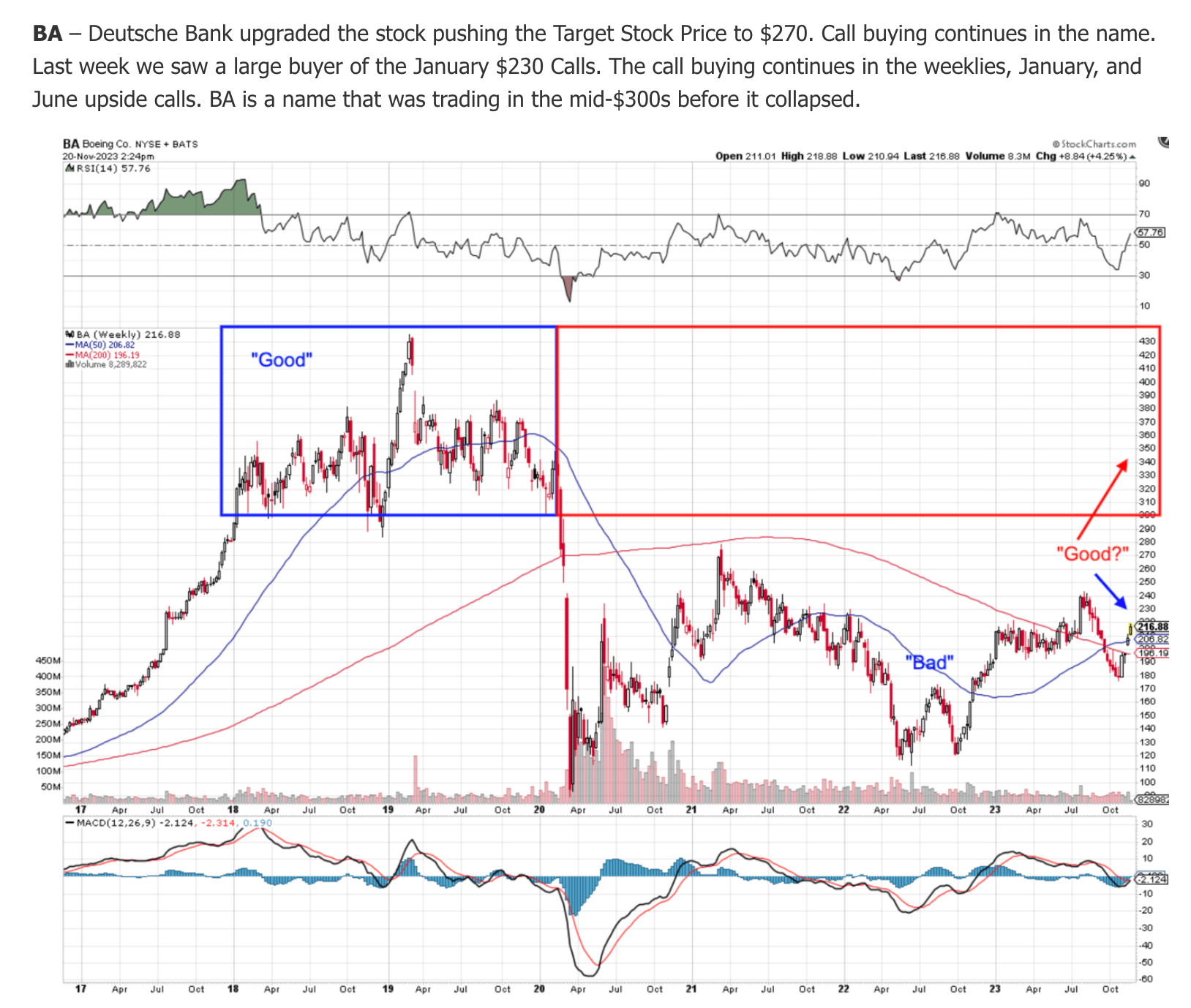Image resolution: width=1191 pixels, height=1008 pixels.
Task: Click the 206.82 MA(50) tag on right axis
Action: tap(1153, 639)
